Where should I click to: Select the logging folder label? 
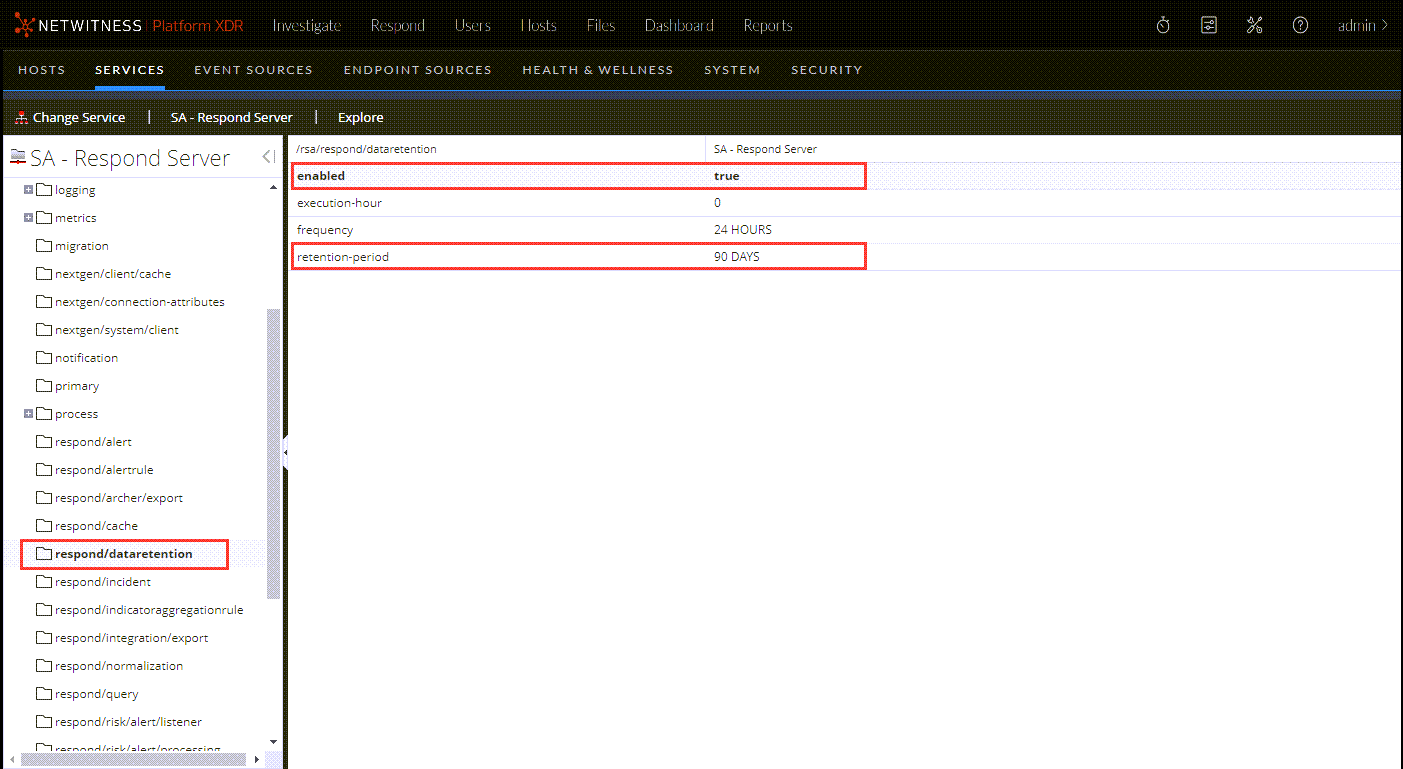[75, 190]
